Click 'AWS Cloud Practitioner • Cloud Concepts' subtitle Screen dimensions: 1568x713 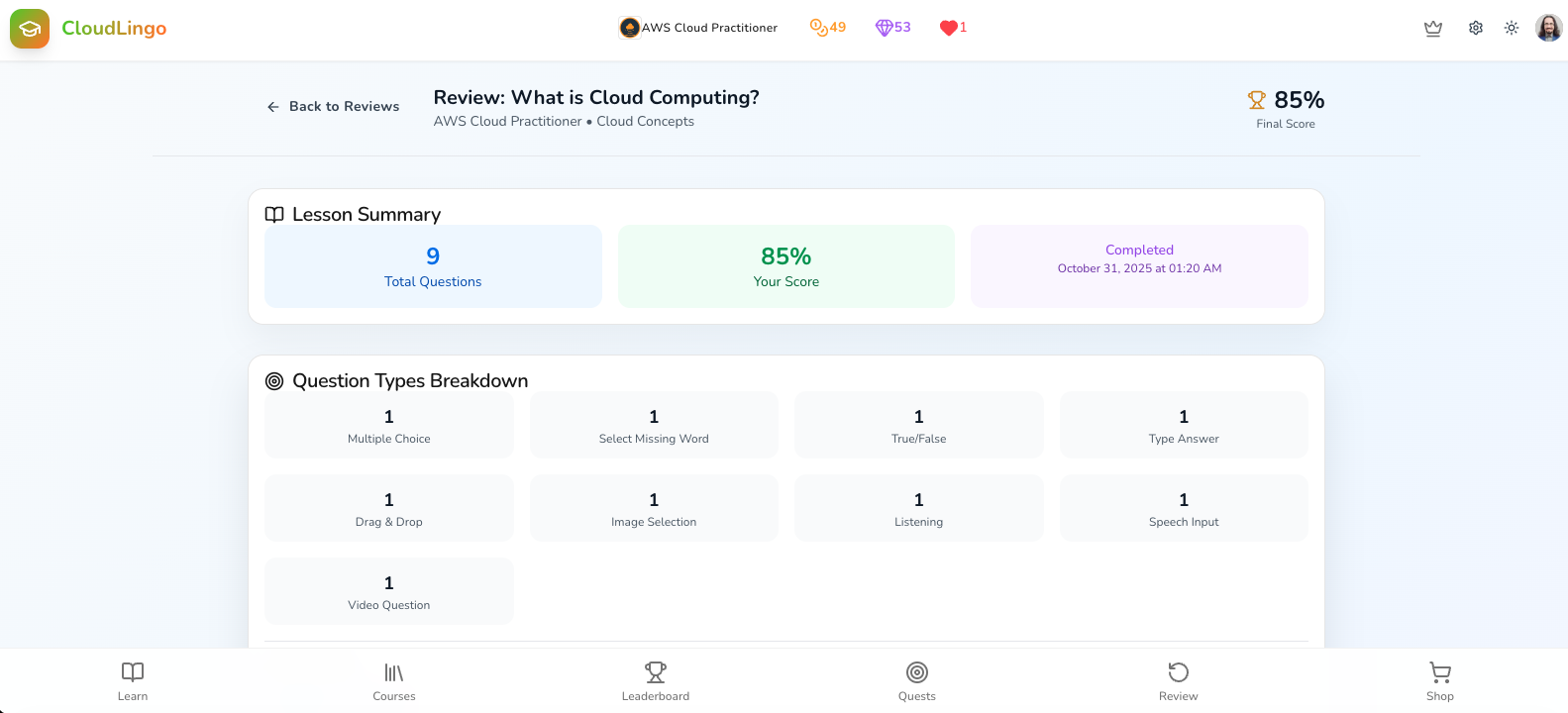[564, 122]
